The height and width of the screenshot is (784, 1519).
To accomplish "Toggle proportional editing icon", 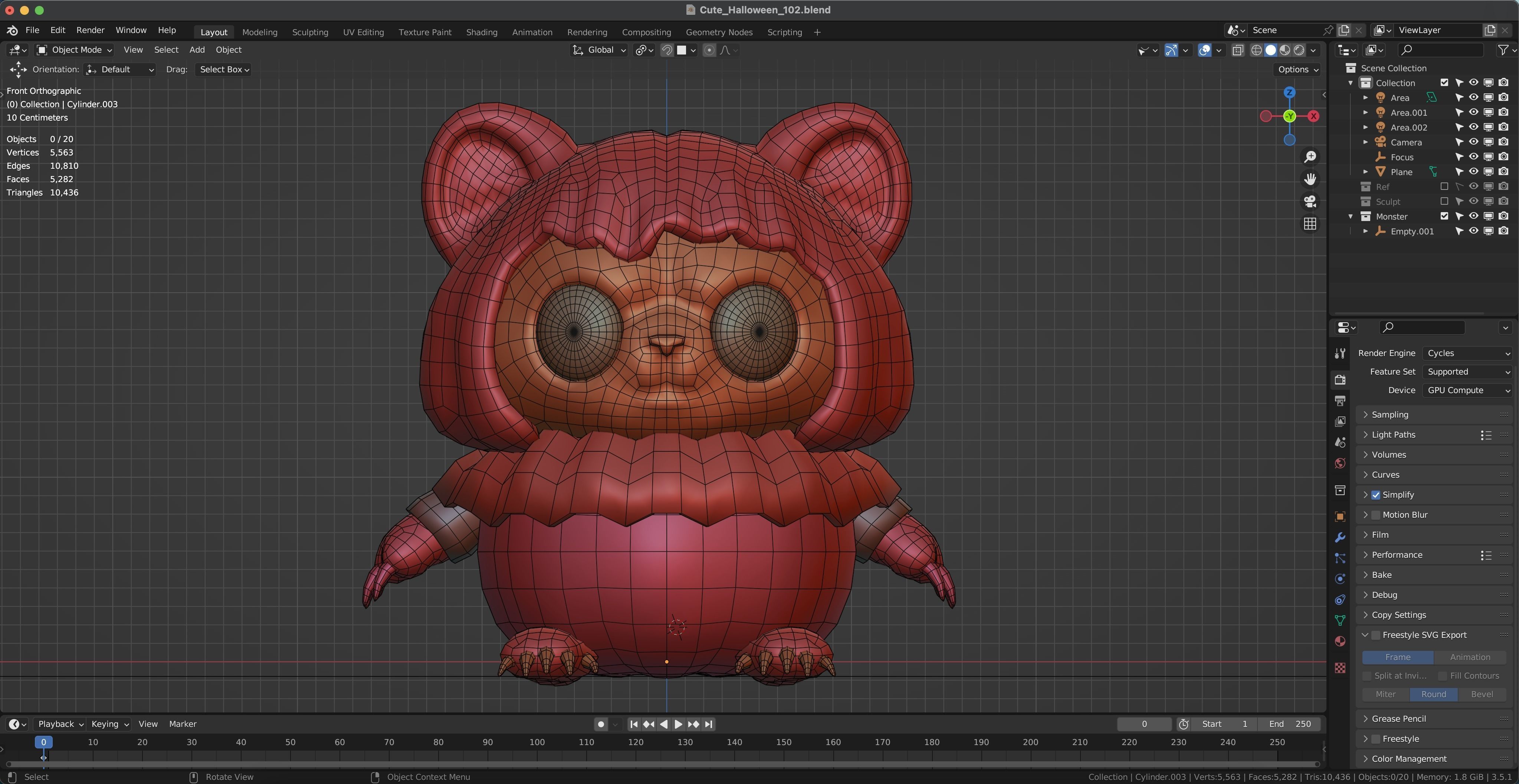I will [x=709, y=50].
